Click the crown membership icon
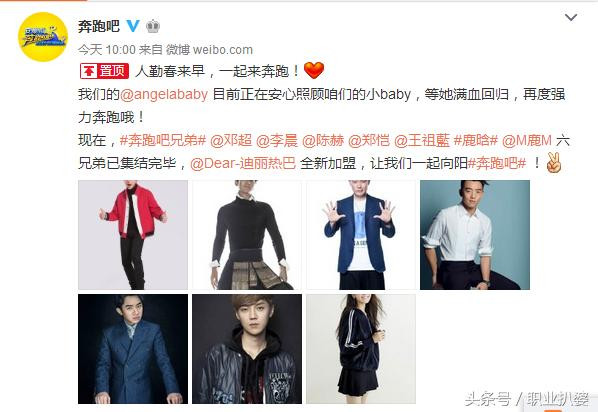The image size is (598, 412). [x=153, y=26]
